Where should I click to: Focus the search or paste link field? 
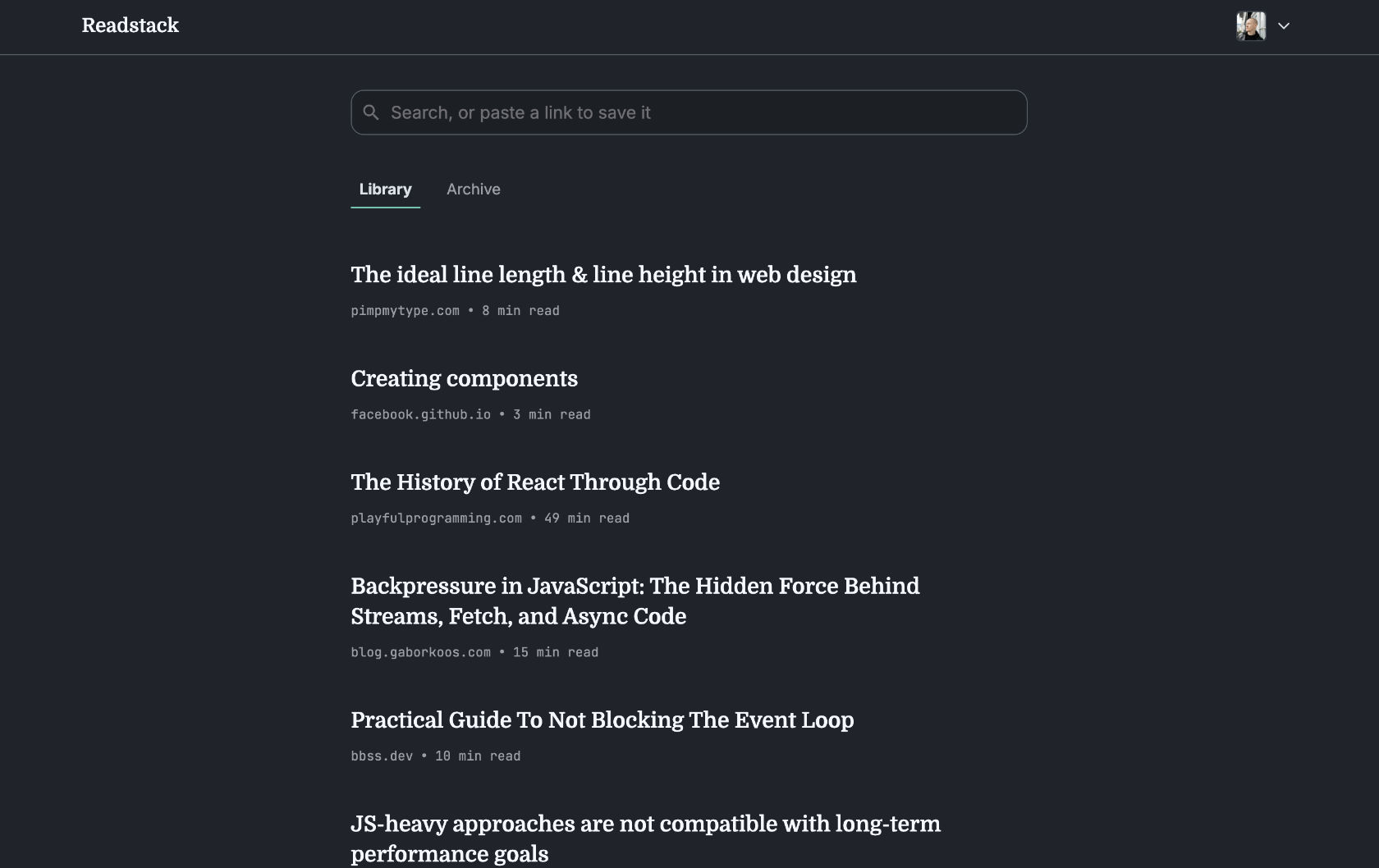tap(689, 112)
